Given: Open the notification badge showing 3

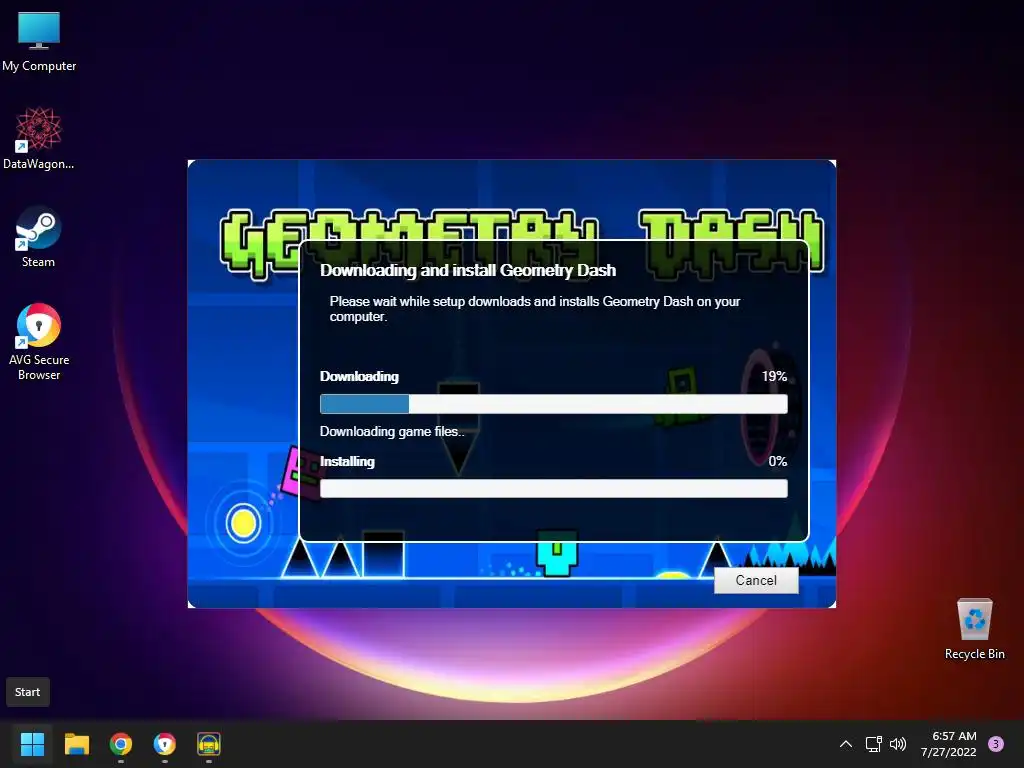Looking at the screenshot, I should pos(996,744).
